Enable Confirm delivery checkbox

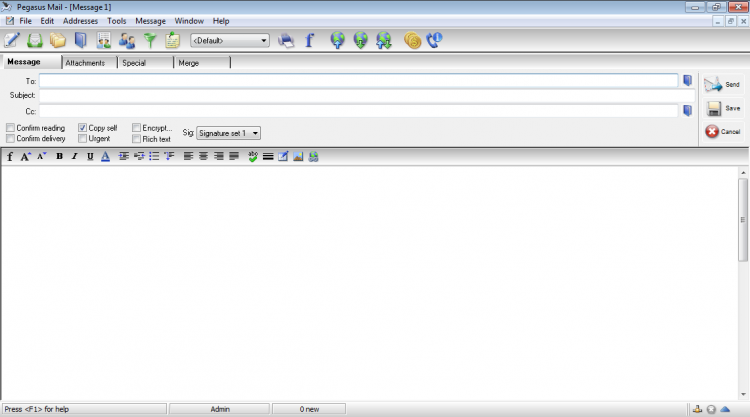pyautogui.click(x=10, y=138)
